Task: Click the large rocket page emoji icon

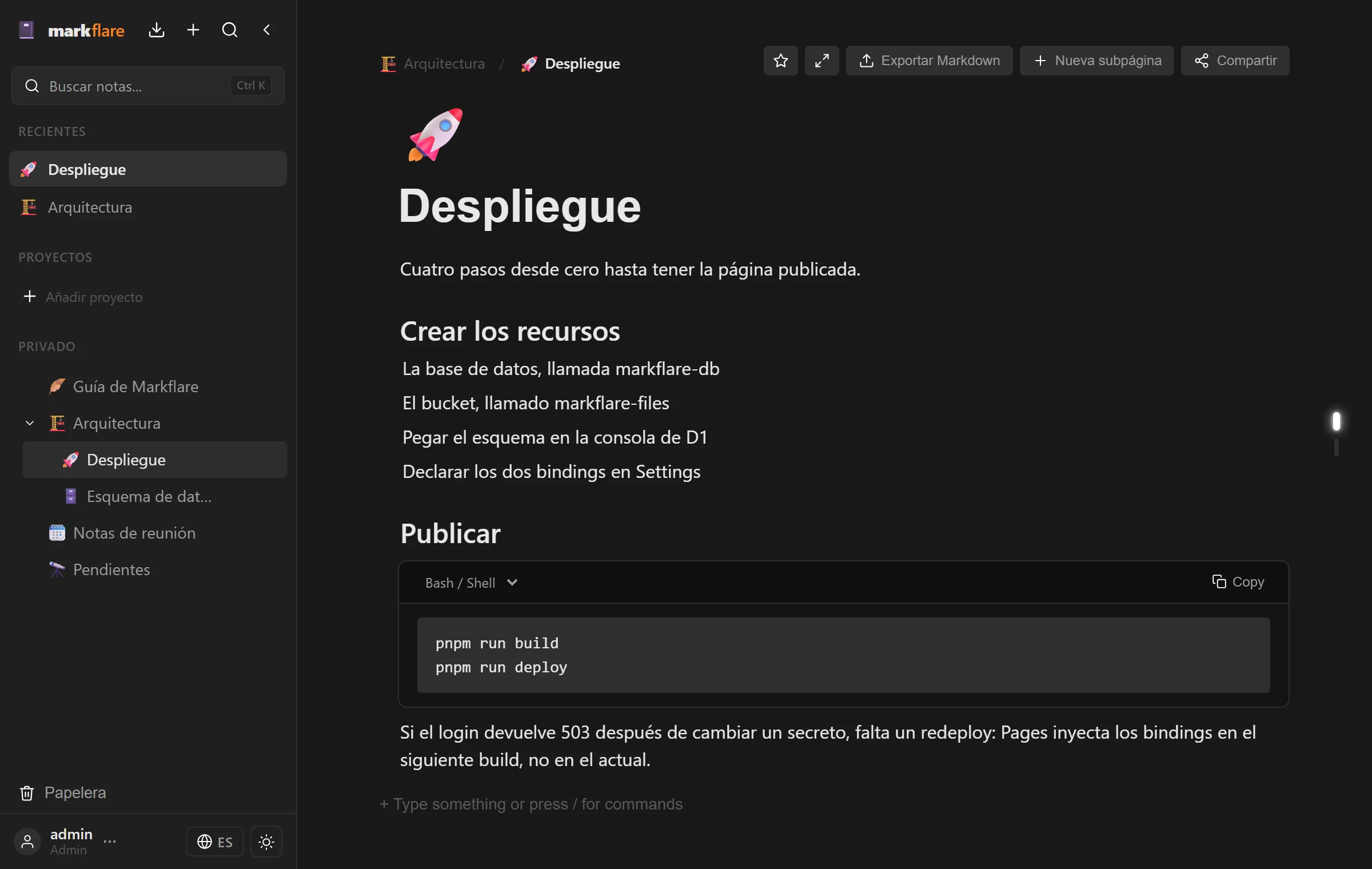Action: coord(436,135)
